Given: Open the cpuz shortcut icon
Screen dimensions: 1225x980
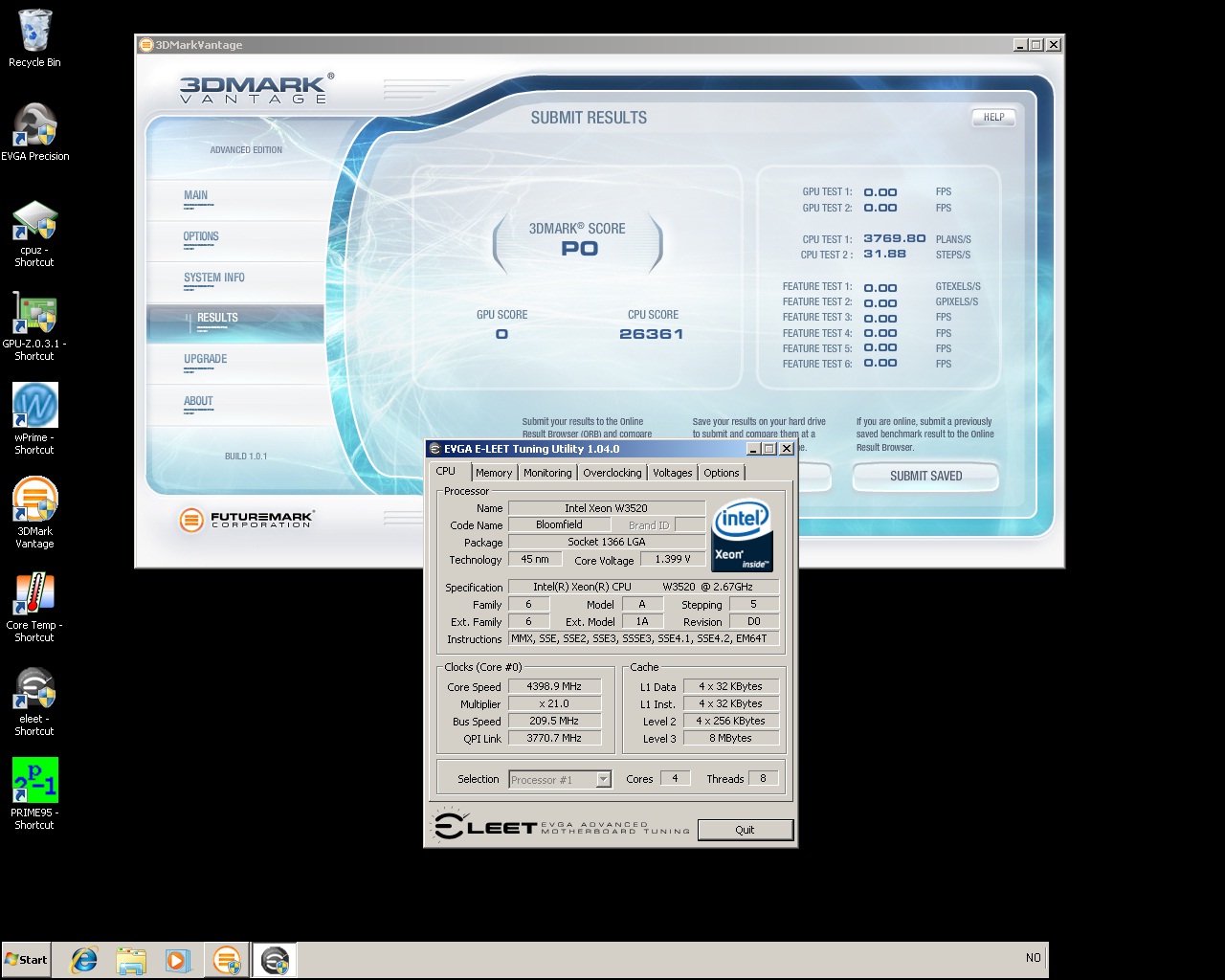Looking at the screenshot, I should click(34, 233).
